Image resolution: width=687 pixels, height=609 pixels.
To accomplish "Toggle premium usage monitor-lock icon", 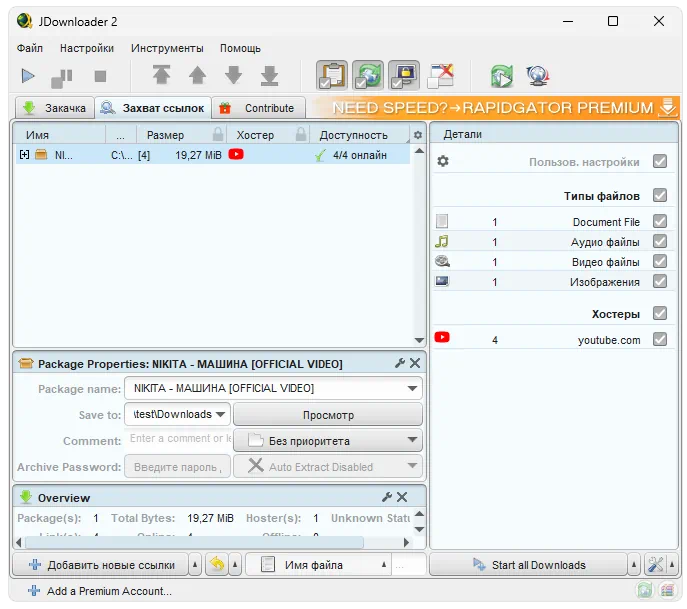I will click(x=404, y=75).
